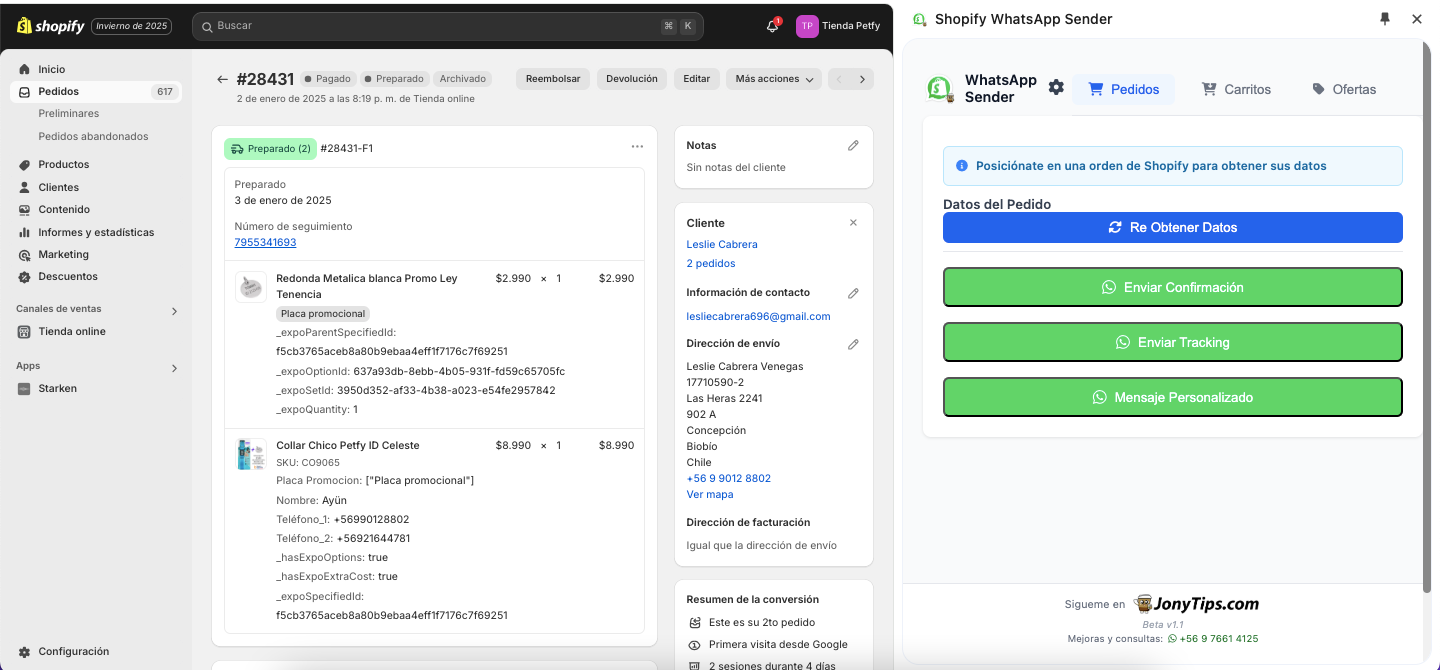Click Re Obtener Datos button
This screenshot has width=1440, height=670.
[1173, 227]
